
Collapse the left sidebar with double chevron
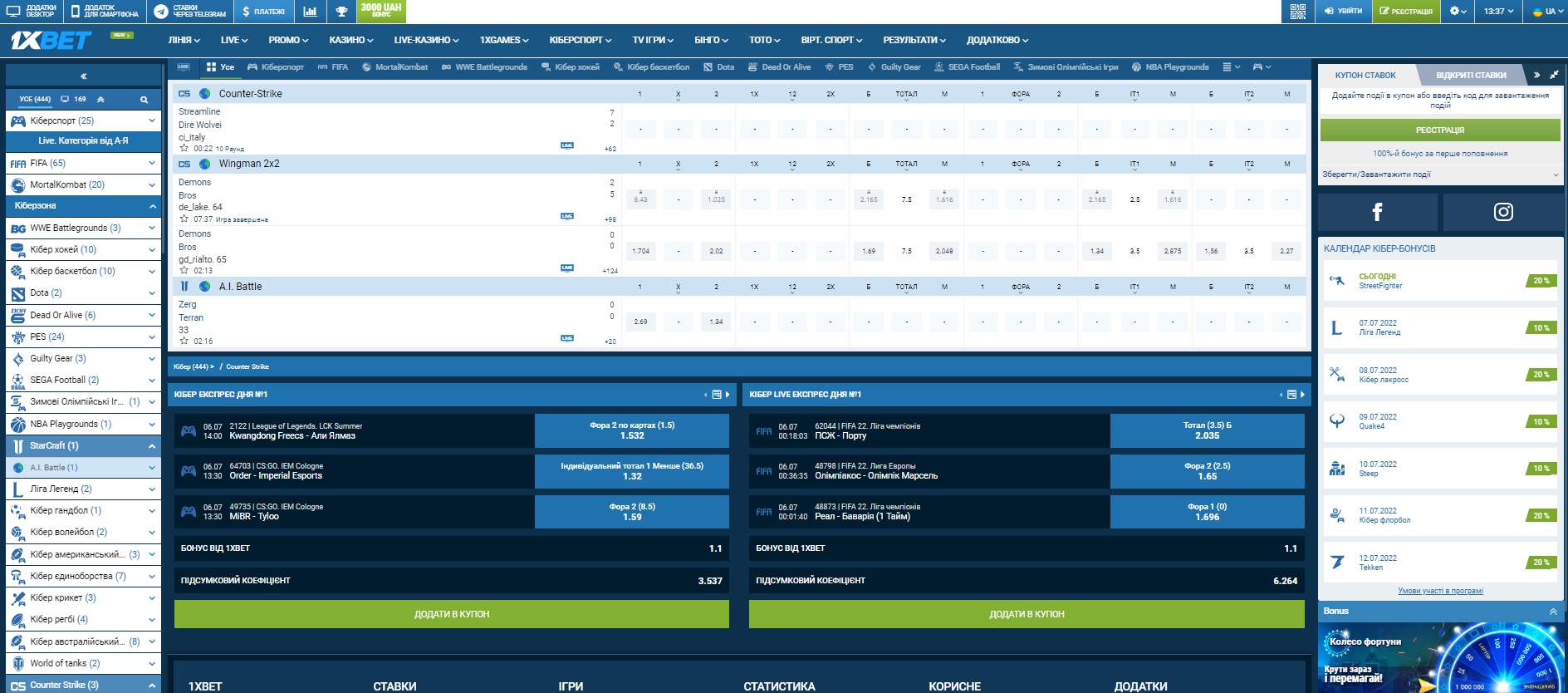(83, 76)
